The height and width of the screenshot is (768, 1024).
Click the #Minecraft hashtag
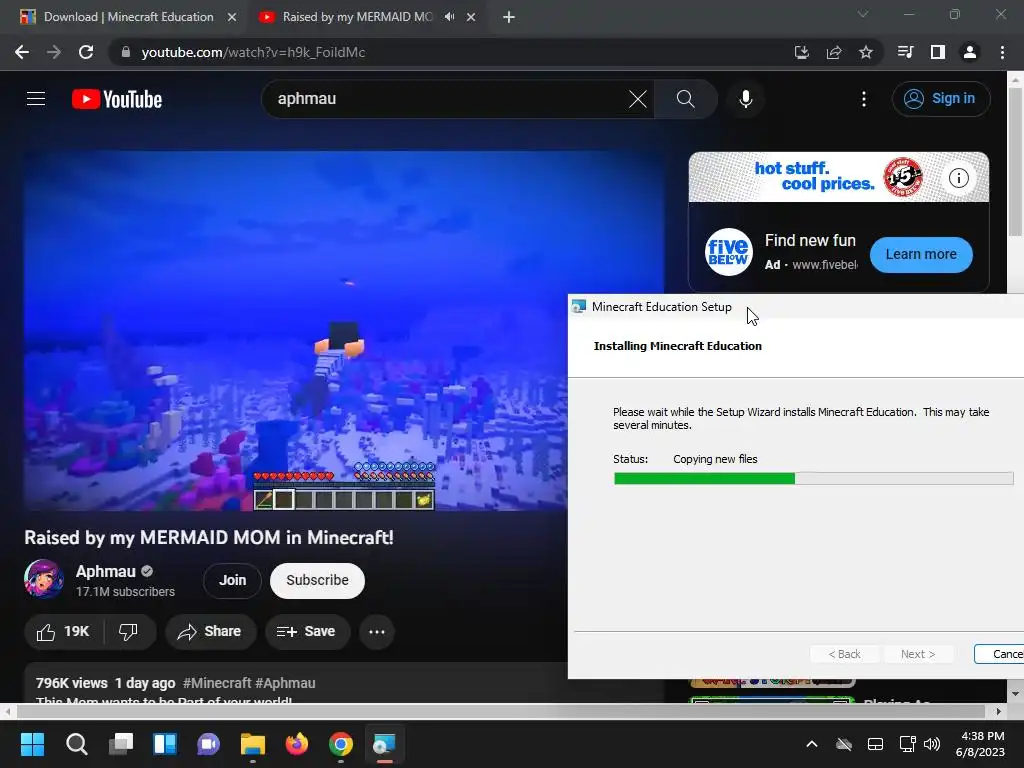click(x=217, y=683)
